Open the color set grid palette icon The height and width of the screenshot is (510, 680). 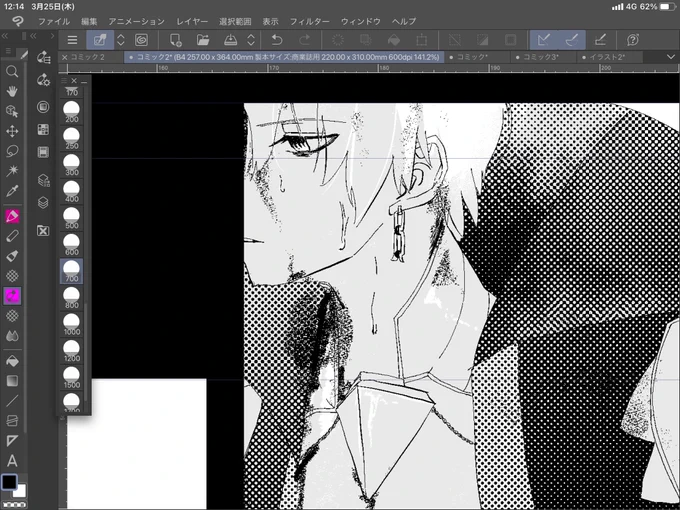pyautogui.click(x=43, y=129)
